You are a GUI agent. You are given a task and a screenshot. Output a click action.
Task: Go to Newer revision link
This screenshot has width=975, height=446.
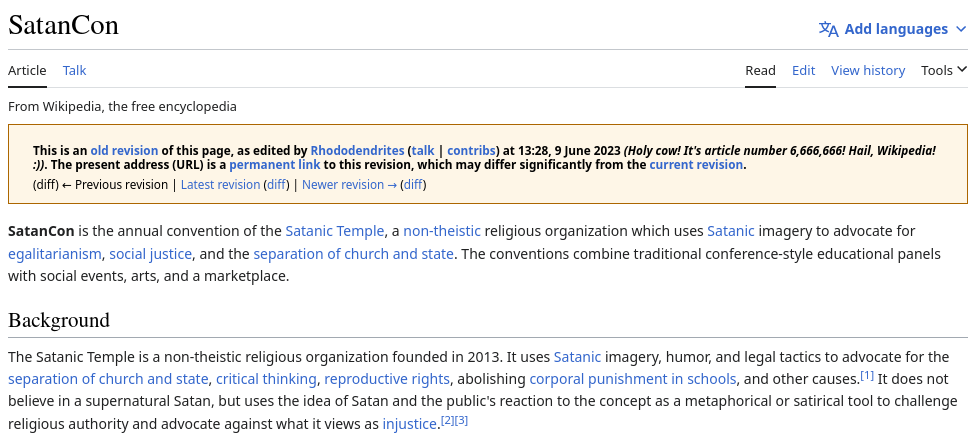[x=343, y=185]
